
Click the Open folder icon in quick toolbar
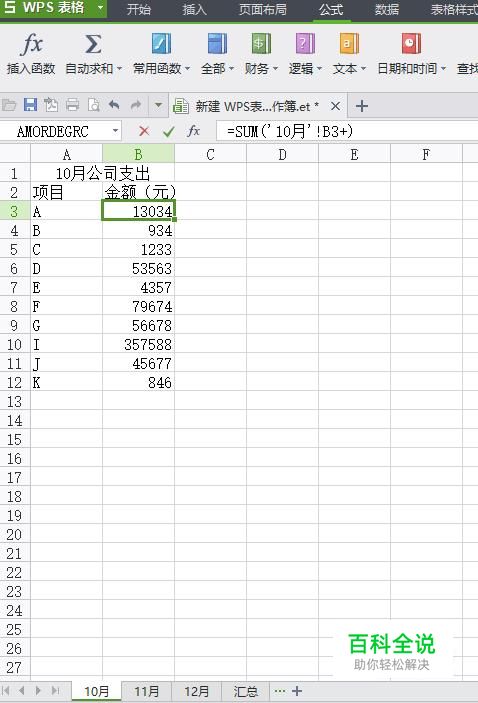[9, 105]
